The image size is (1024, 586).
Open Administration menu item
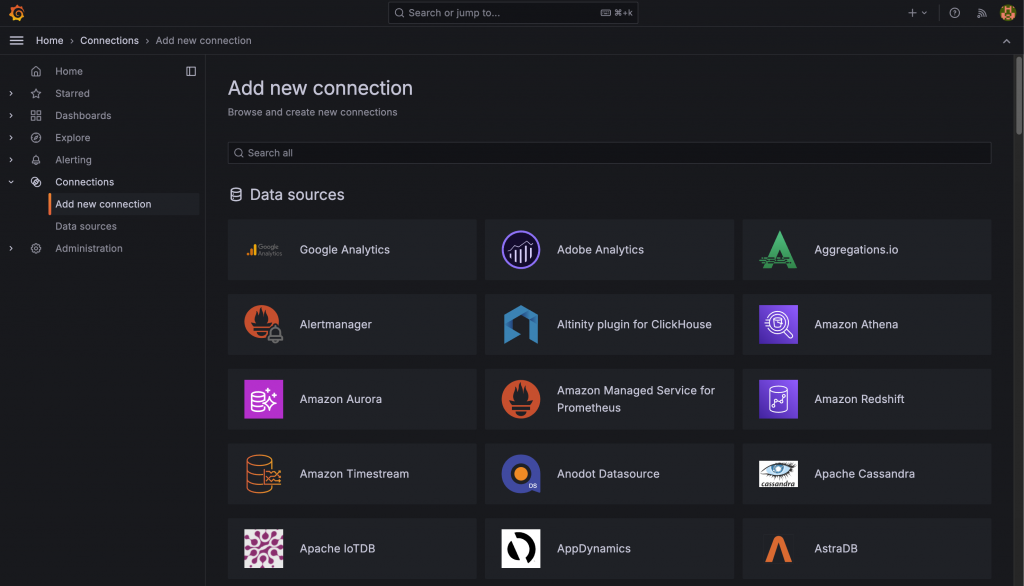click(89, 248)
